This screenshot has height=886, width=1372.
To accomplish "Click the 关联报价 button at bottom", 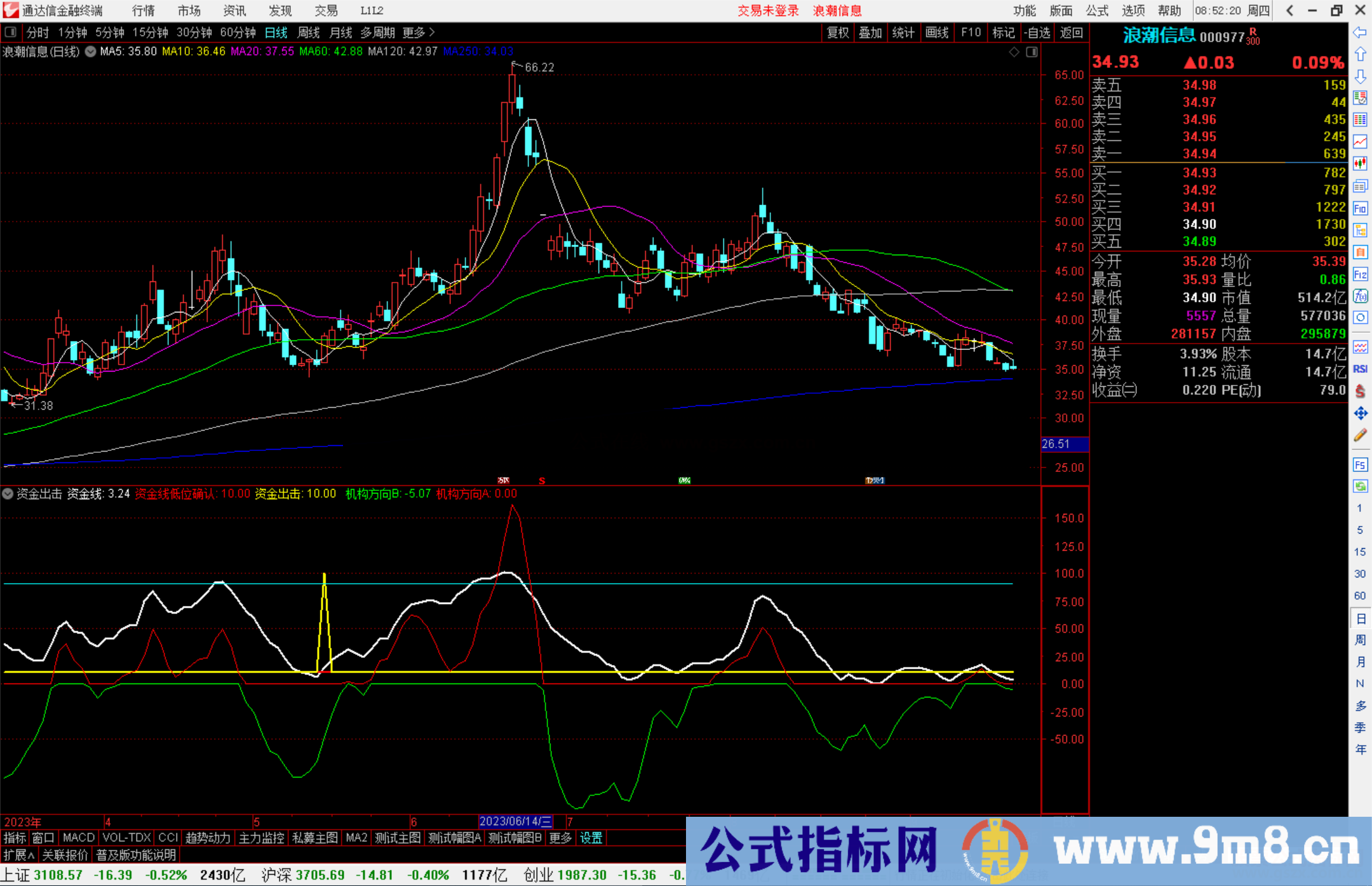I will pos(65,855).
